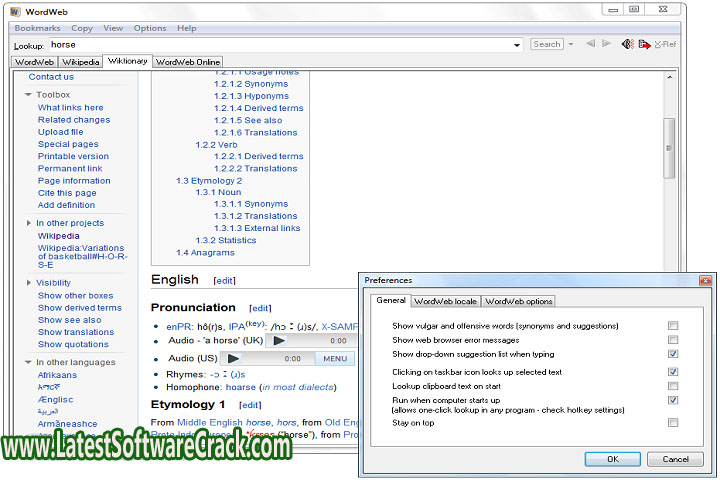Open the Bookmarks menu

point(37,28)
